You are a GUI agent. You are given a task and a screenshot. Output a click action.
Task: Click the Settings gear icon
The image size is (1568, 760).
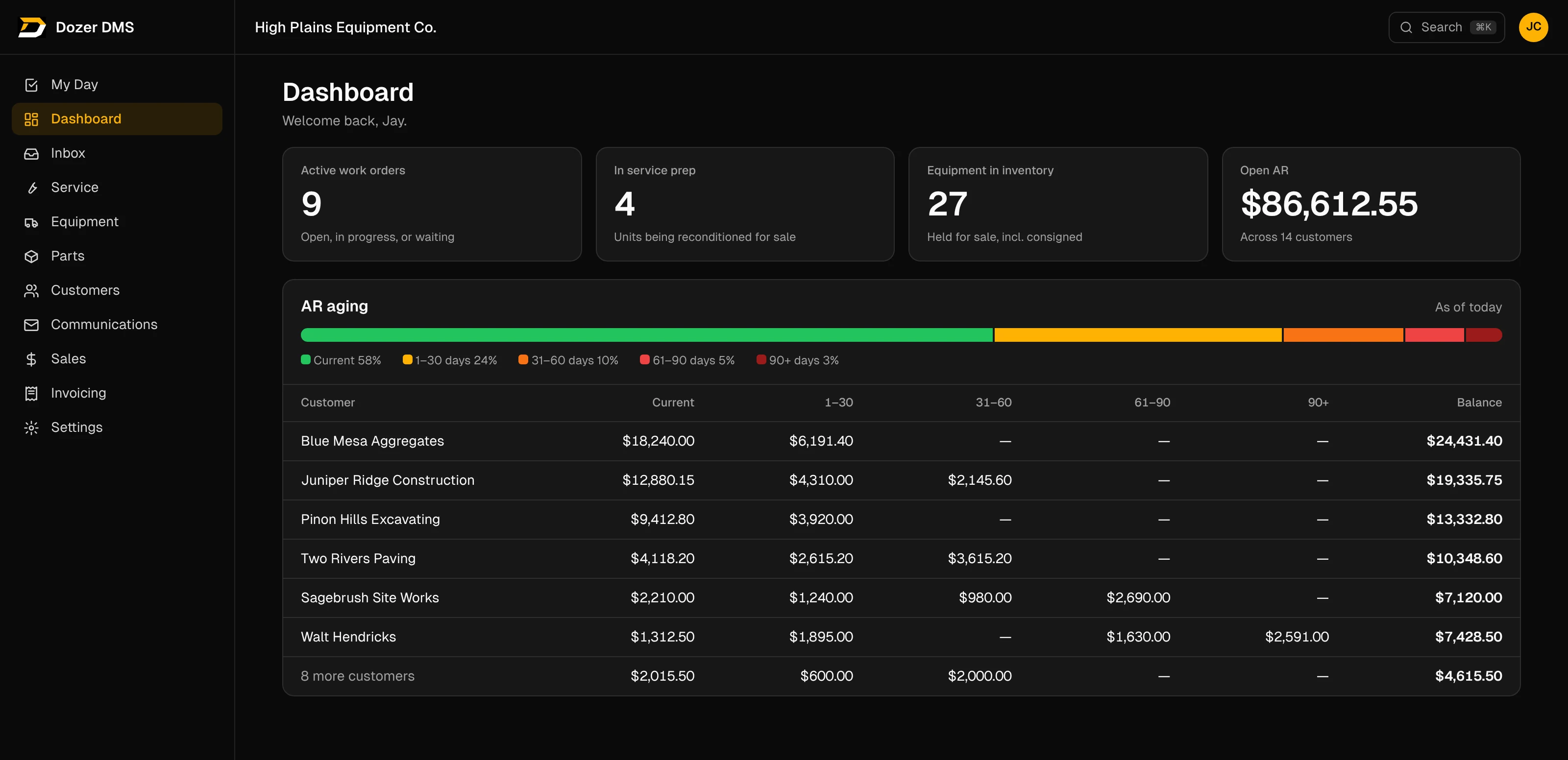31,428
